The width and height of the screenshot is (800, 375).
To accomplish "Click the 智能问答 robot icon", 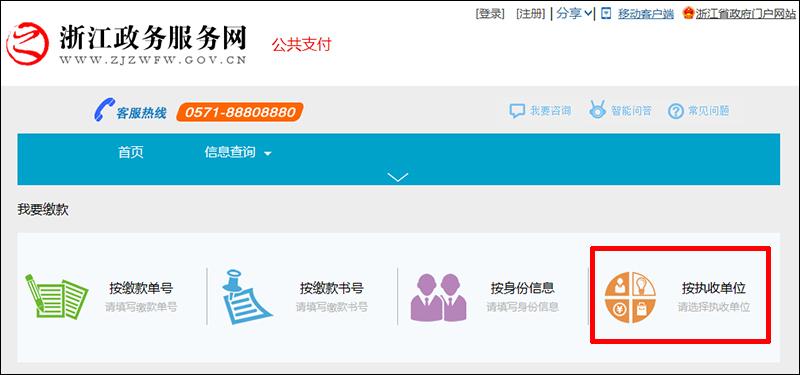I will pyautogui.click(x=597, y=110).
